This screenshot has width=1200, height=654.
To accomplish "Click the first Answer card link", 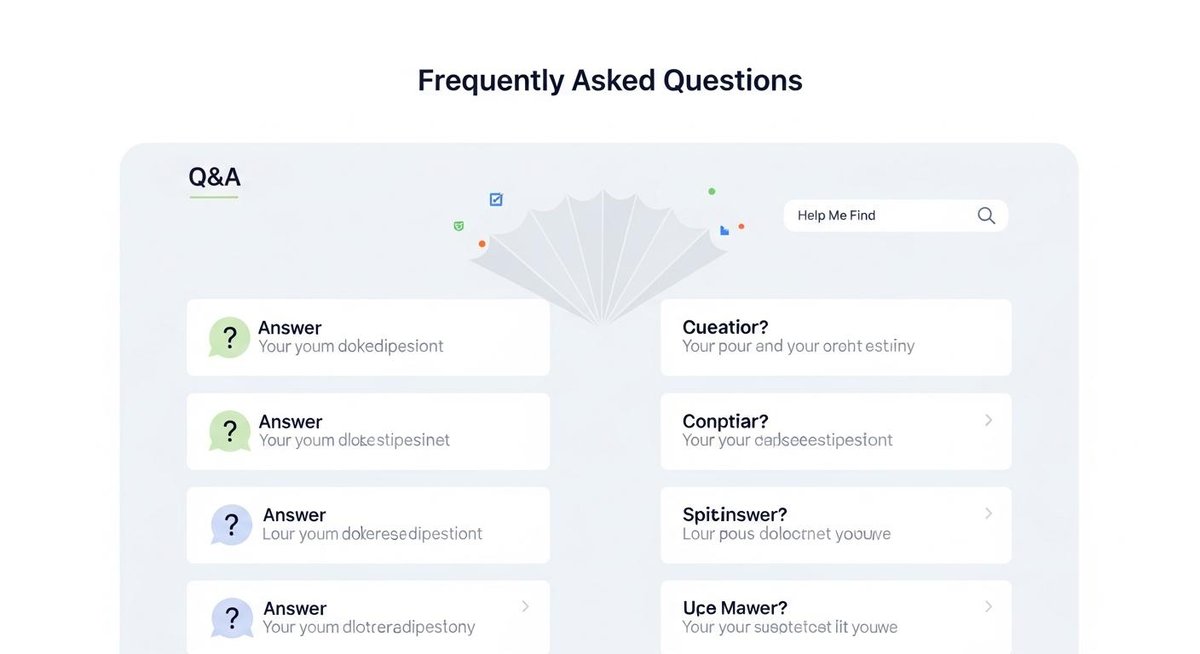I will pyautogui.click(x=367, y=337).
